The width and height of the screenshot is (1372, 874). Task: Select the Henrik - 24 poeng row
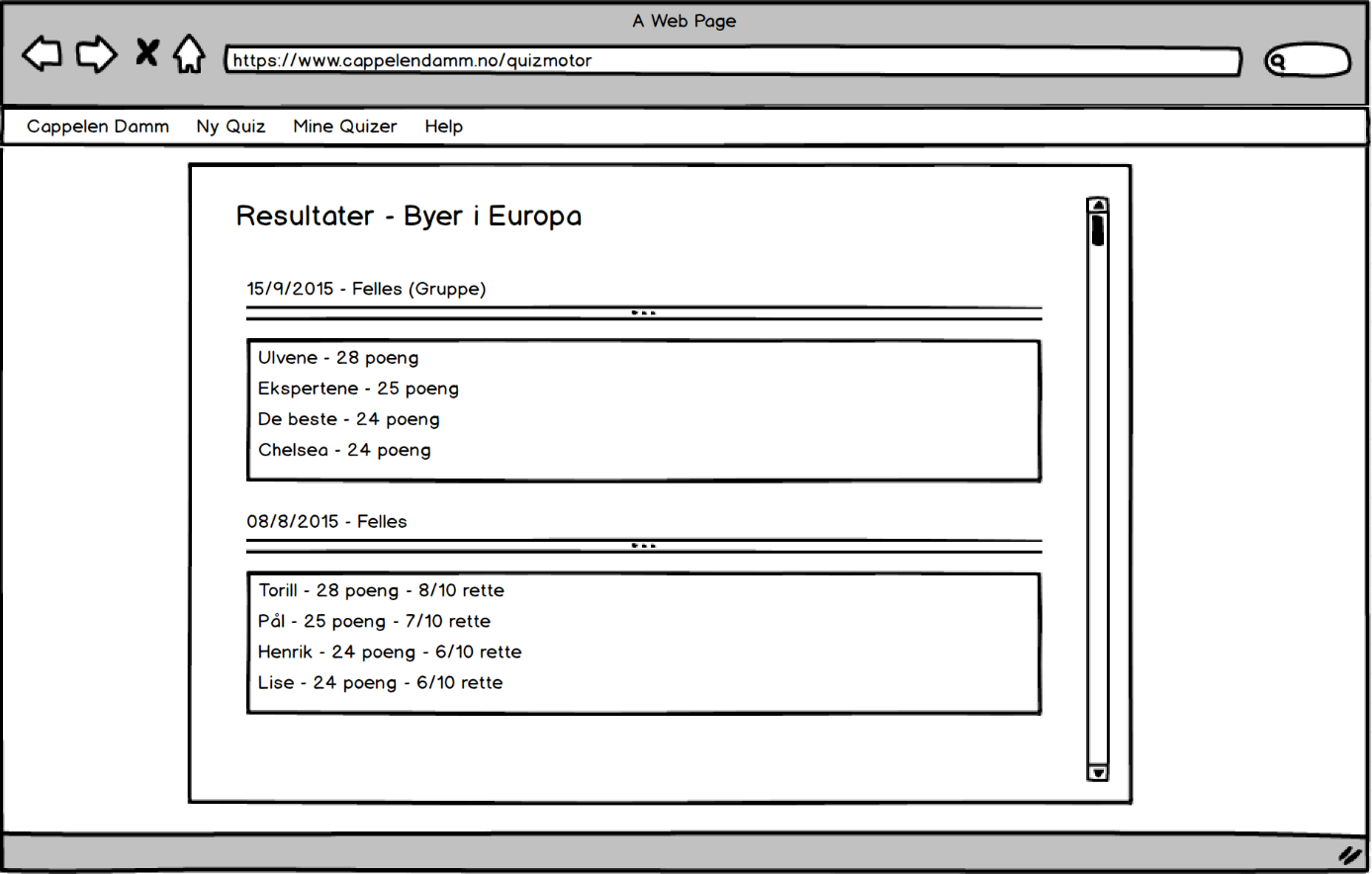point(644,652)
